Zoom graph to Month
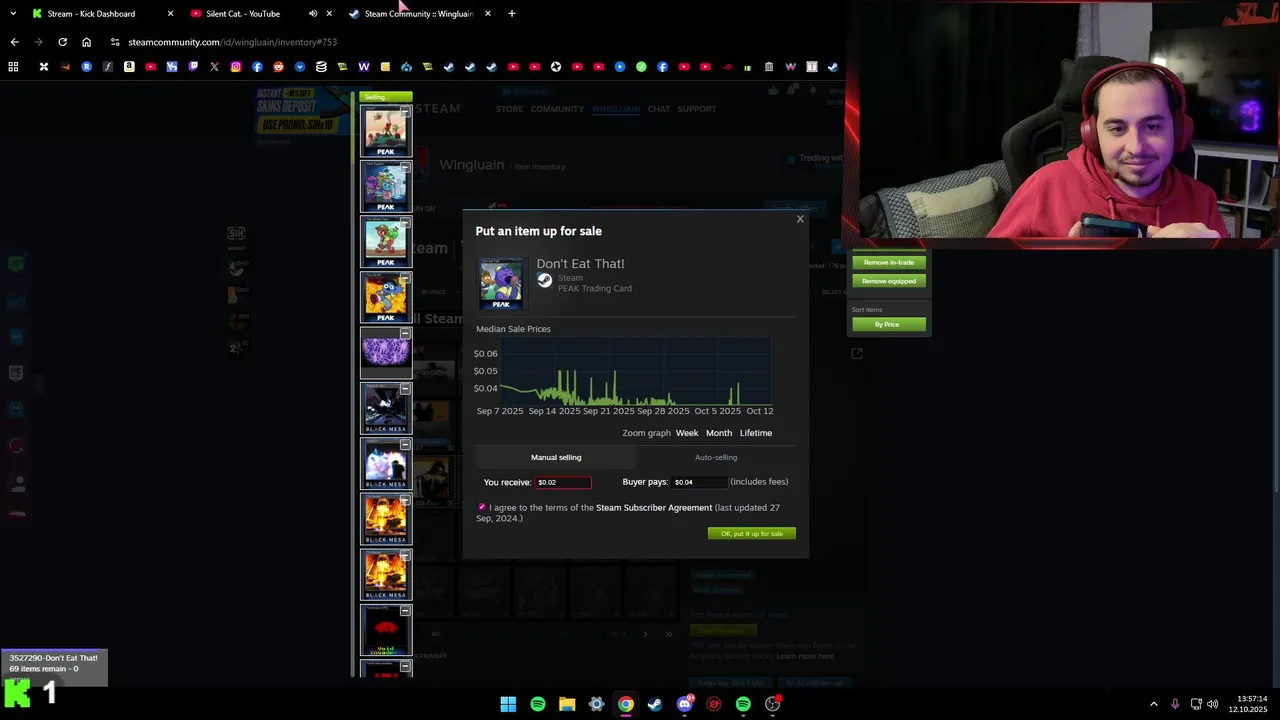 point(719,433)
